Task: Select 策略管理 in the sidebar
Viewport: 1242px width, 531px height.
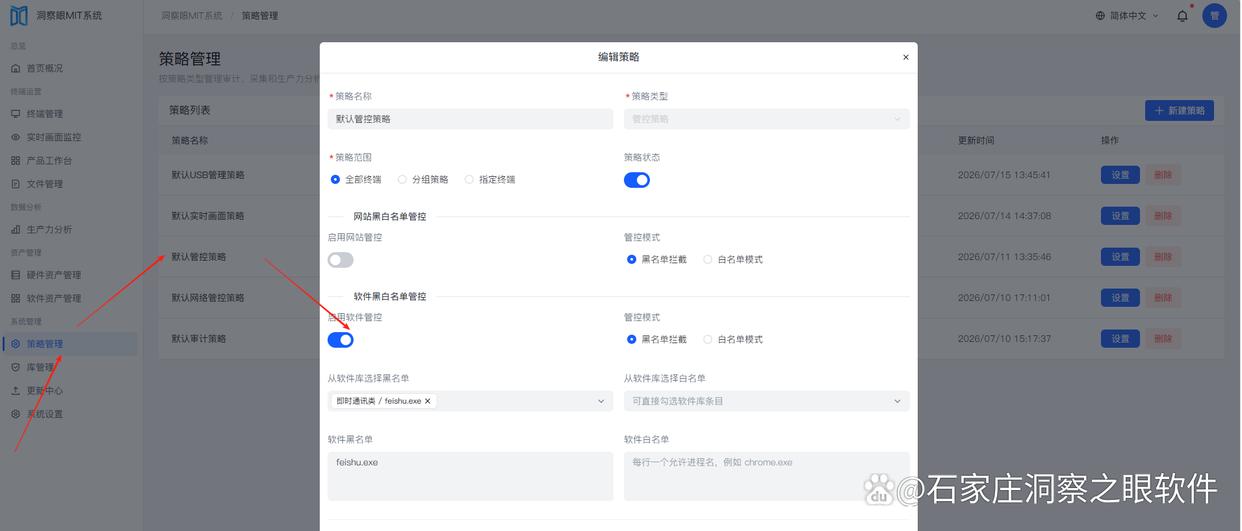Action: [70, 344]
